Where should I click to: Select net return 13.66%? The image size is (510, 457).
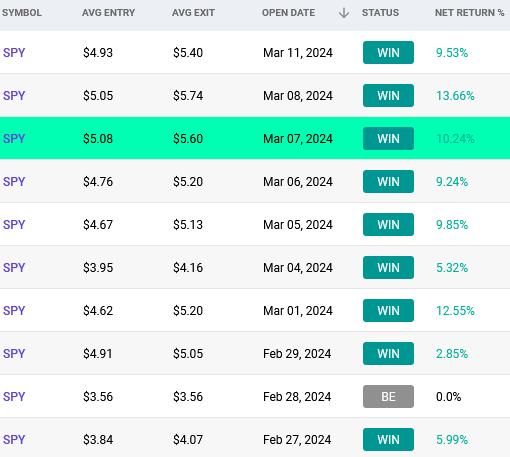click(x=455, y=96)
